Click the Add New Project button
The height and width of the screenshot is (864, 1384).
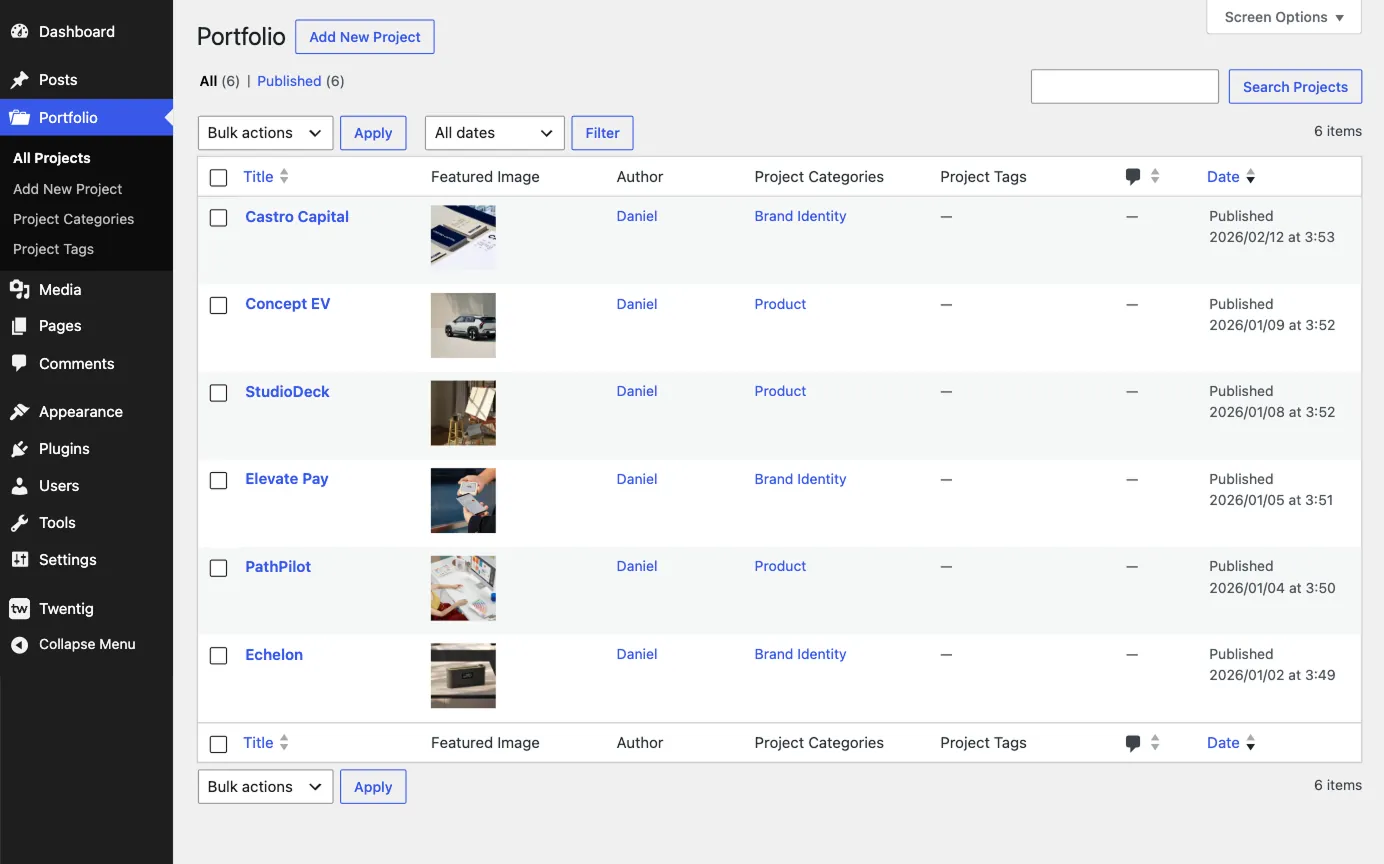pos(364,36)
